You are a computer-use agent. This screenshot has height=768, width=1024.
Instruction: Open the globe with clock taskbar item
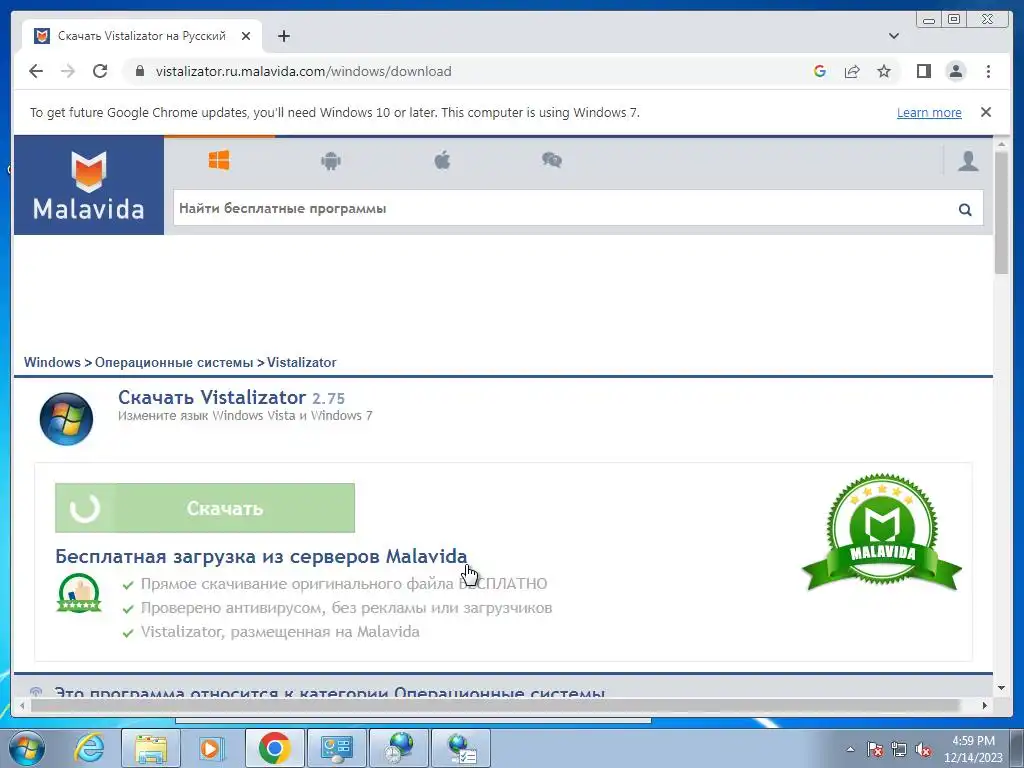398,748
